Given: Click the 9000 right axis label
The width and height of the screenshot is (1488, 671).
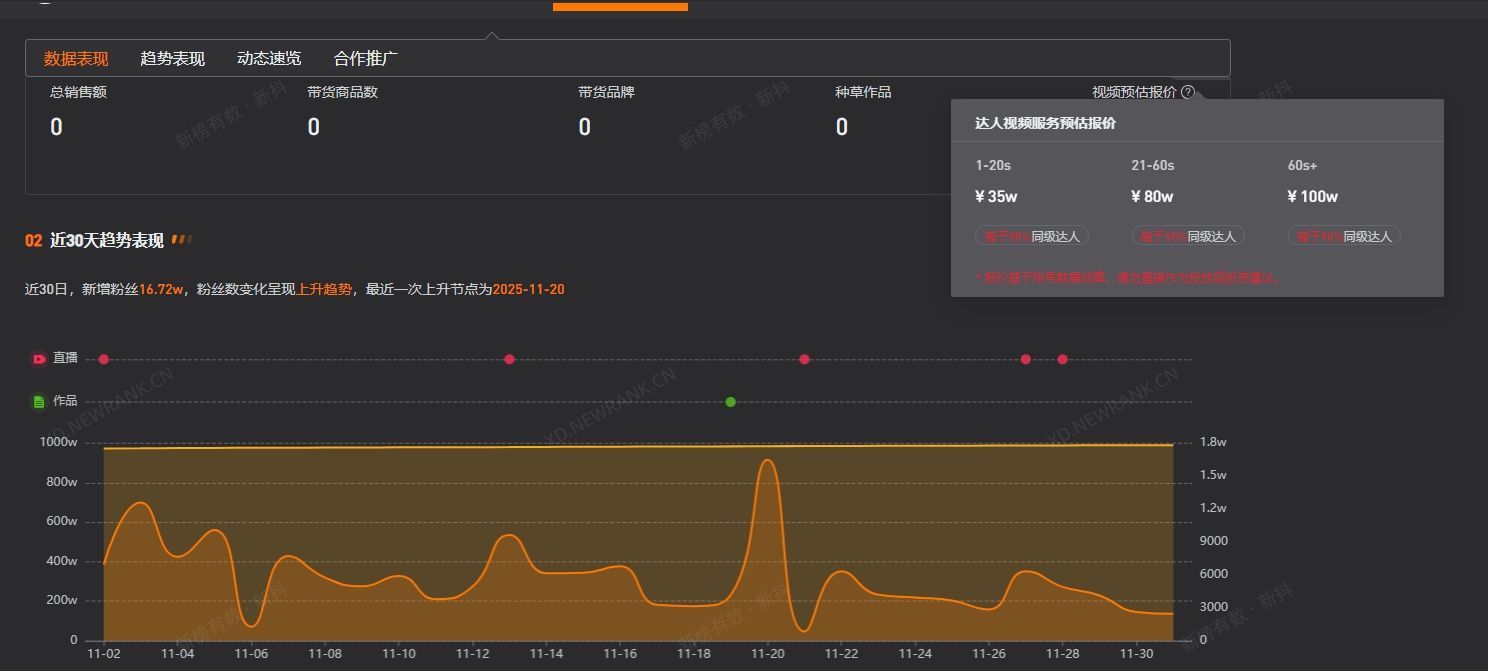Looking at the screenshot, I should tap(1214, 541).
